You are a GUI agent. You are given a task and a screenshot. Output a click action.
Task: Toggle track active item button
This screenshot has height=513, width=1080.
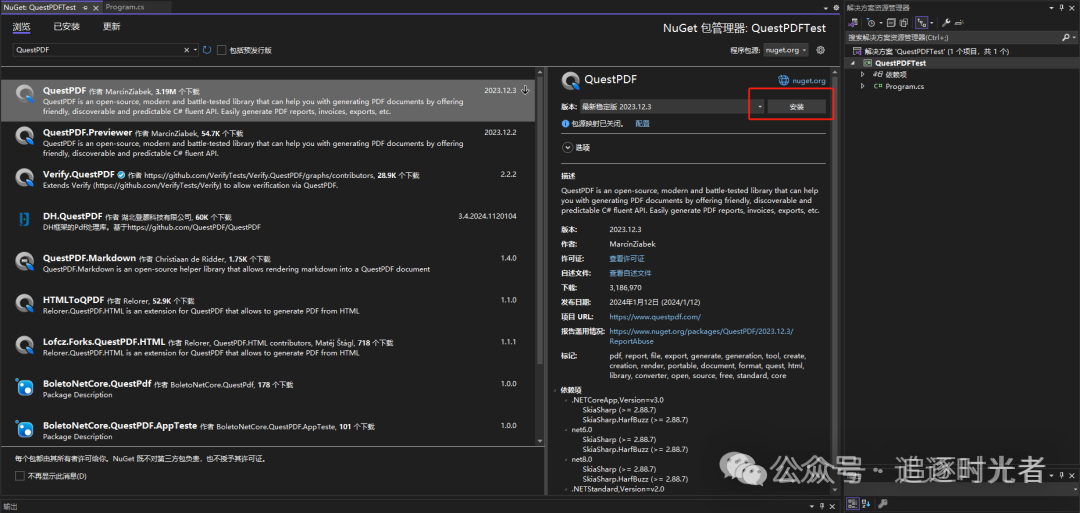[x=922, y=23]
